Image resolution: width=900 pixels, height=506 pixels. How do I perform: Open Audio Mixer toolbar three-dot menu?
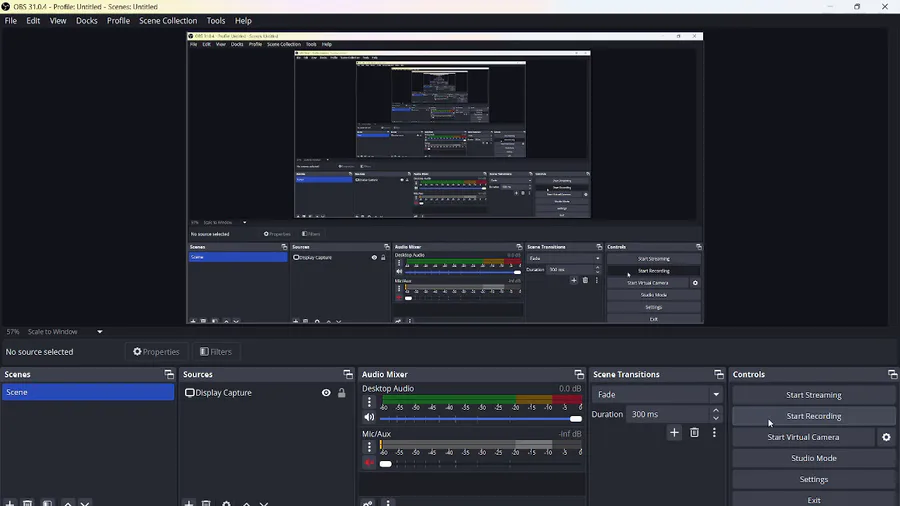(x=388, y=503)
